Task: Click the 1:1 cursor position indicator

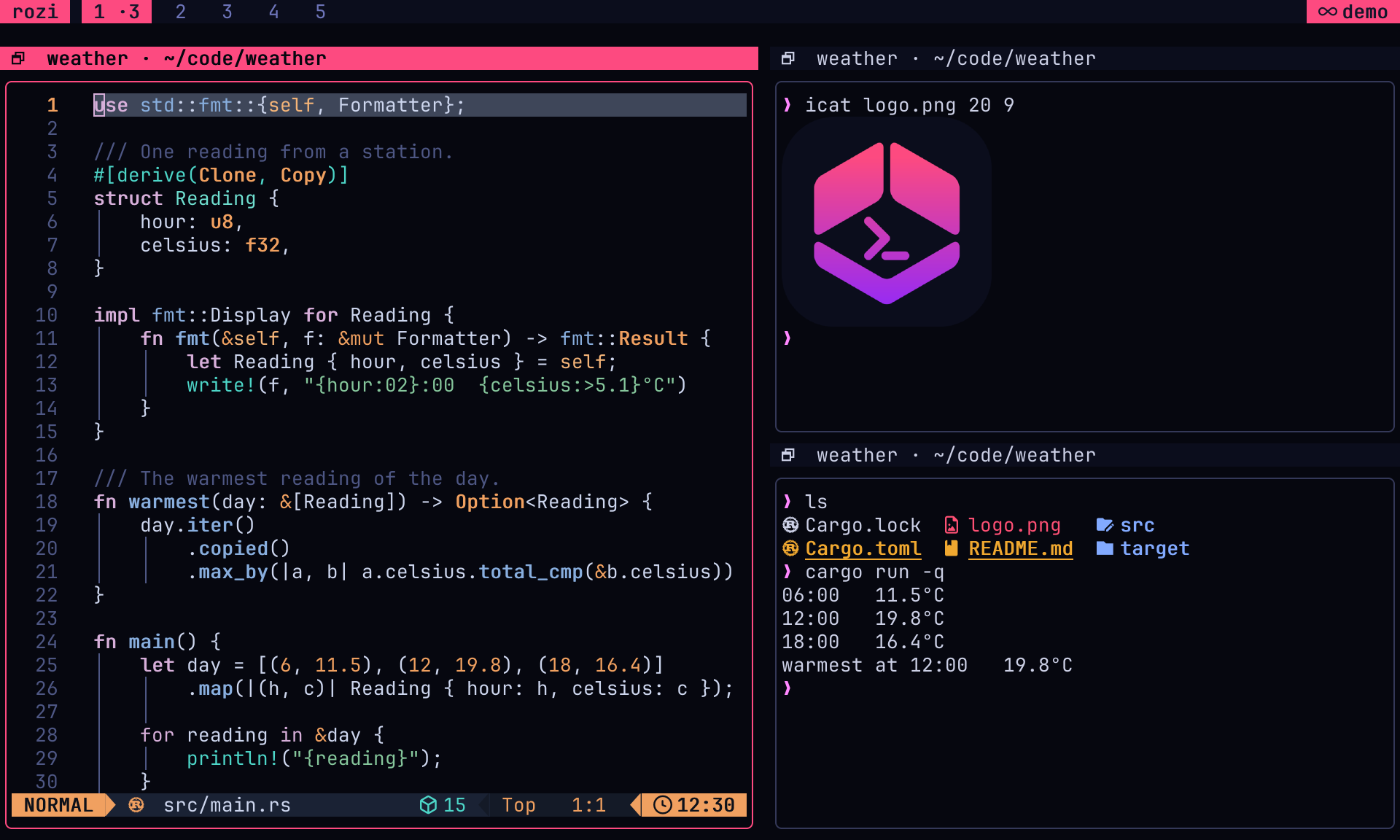Action: pos(589,805)
